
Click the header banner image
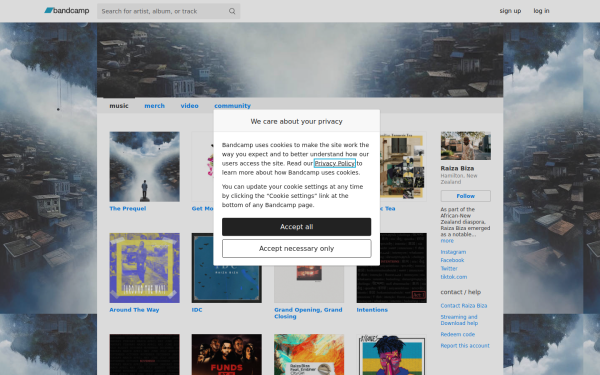click(300, 60)
